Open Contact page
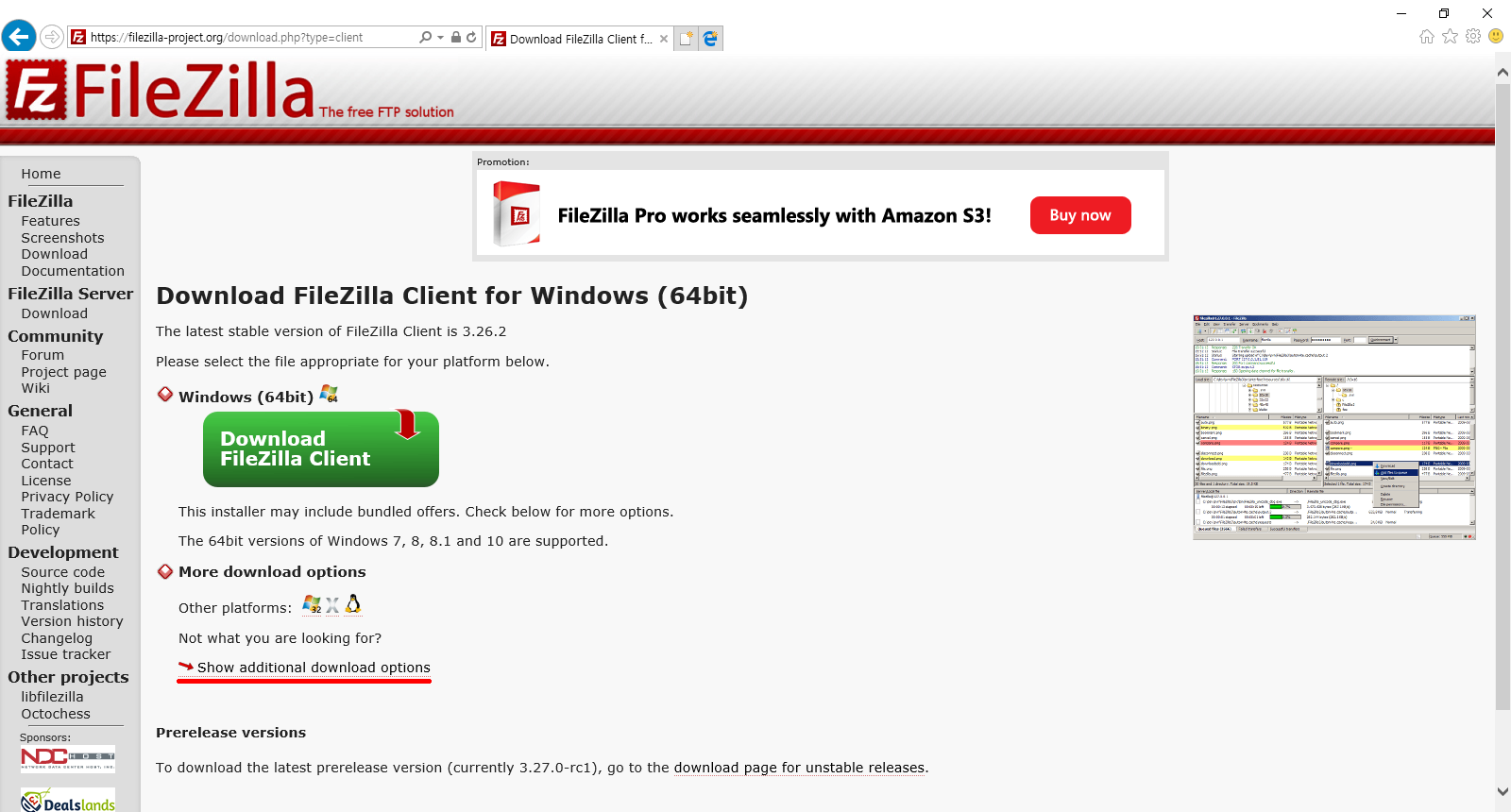 (46, 464)
